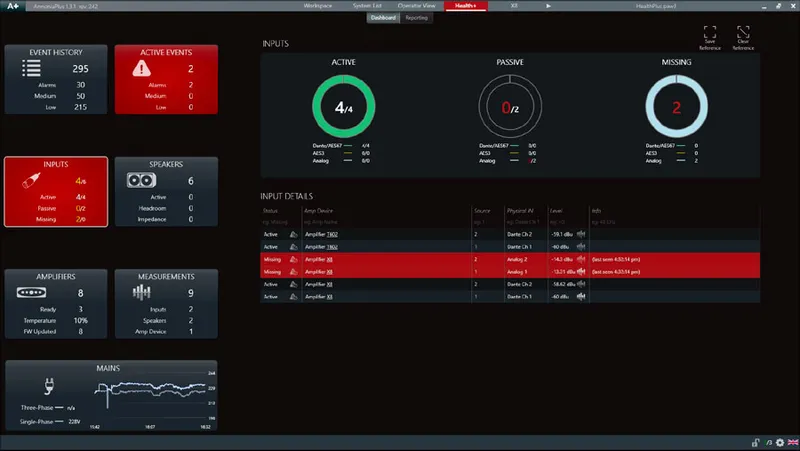This screenshot has height=451, width=800.
Task: Open the Event History card
Action: coord(56,79)
